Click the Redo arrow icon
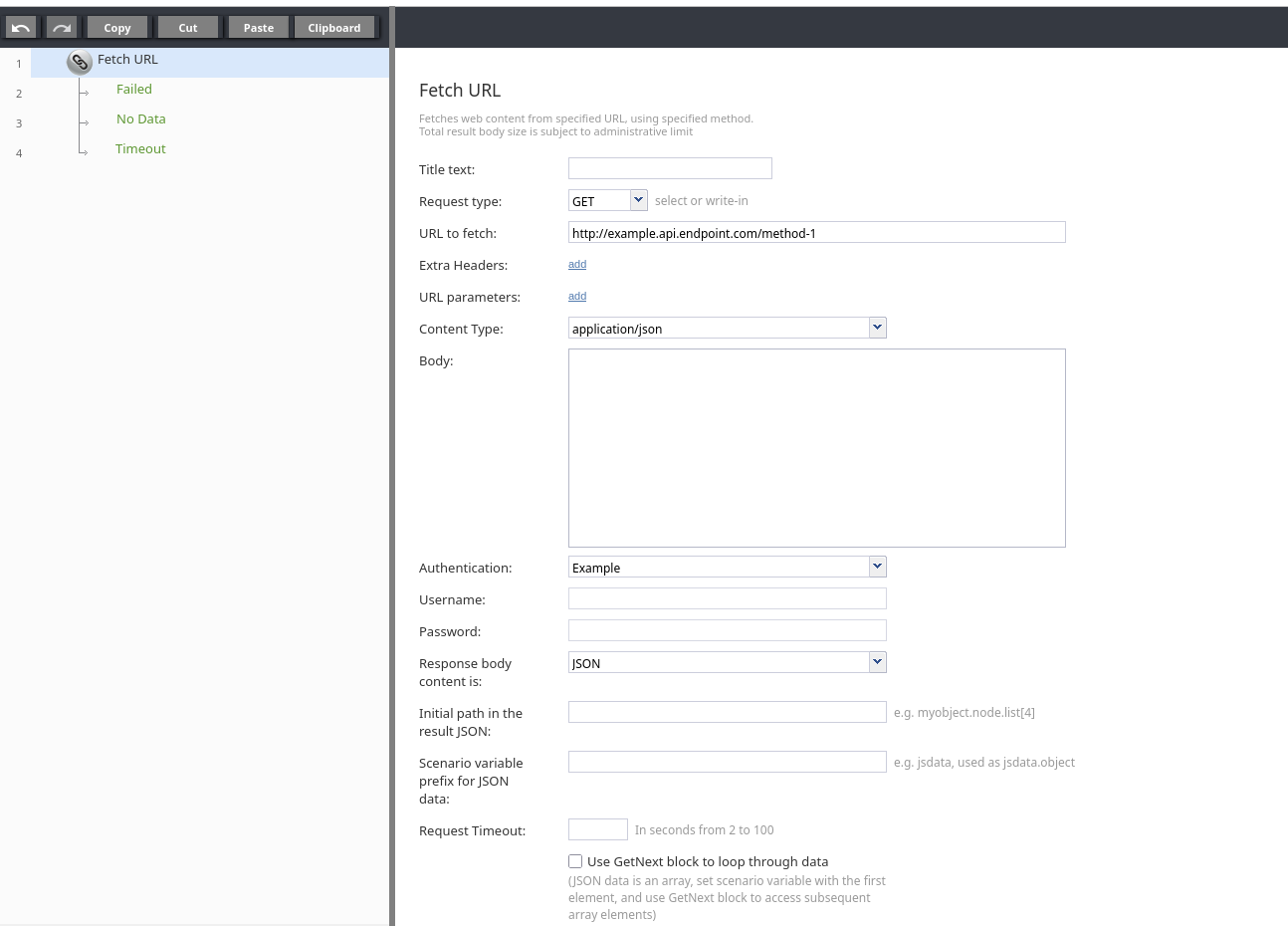Viewport: 1288px width, 926px height. tap(62, 28)
